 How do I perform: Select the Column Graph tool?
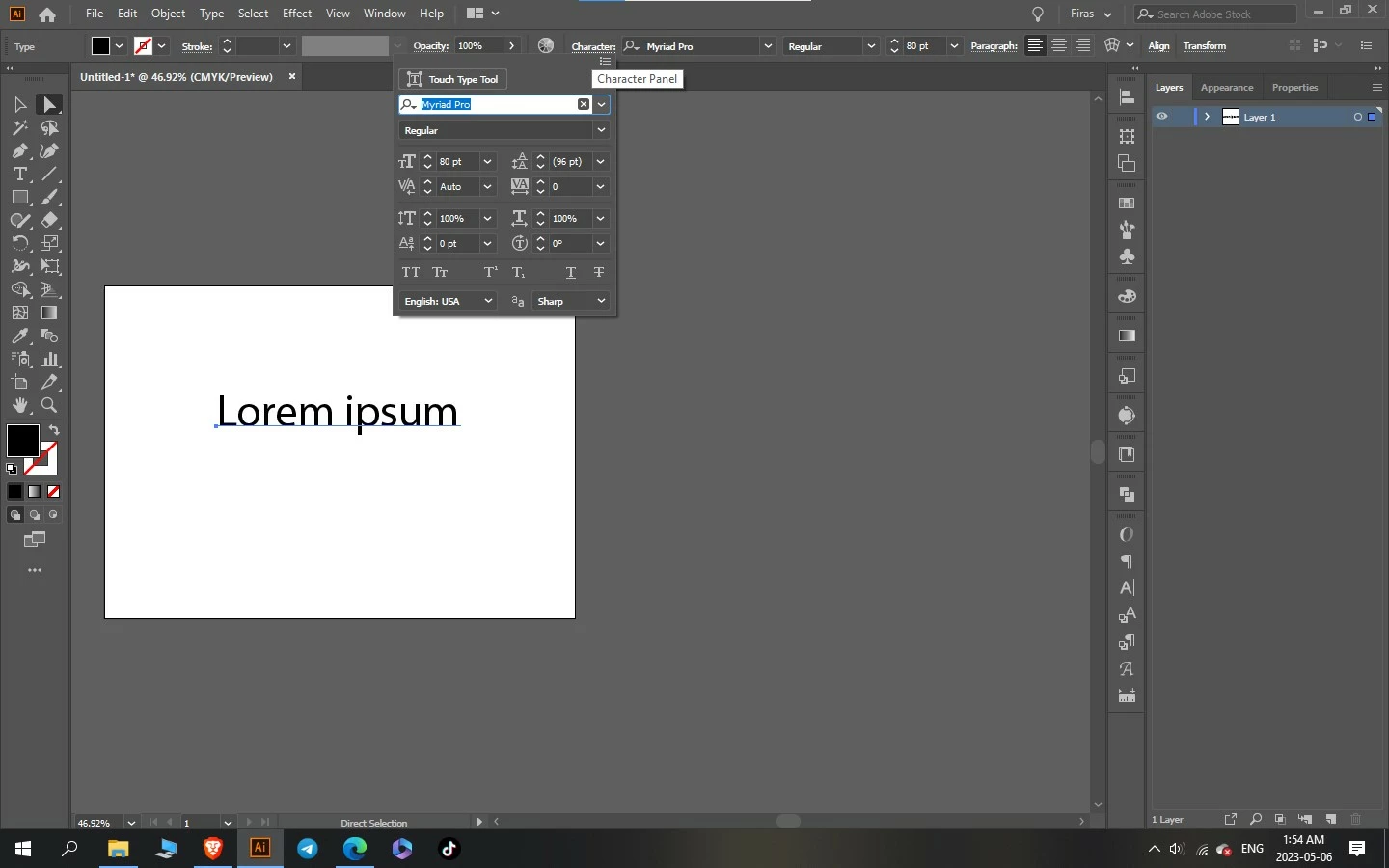pyautogui.click(x=50, y=359)
